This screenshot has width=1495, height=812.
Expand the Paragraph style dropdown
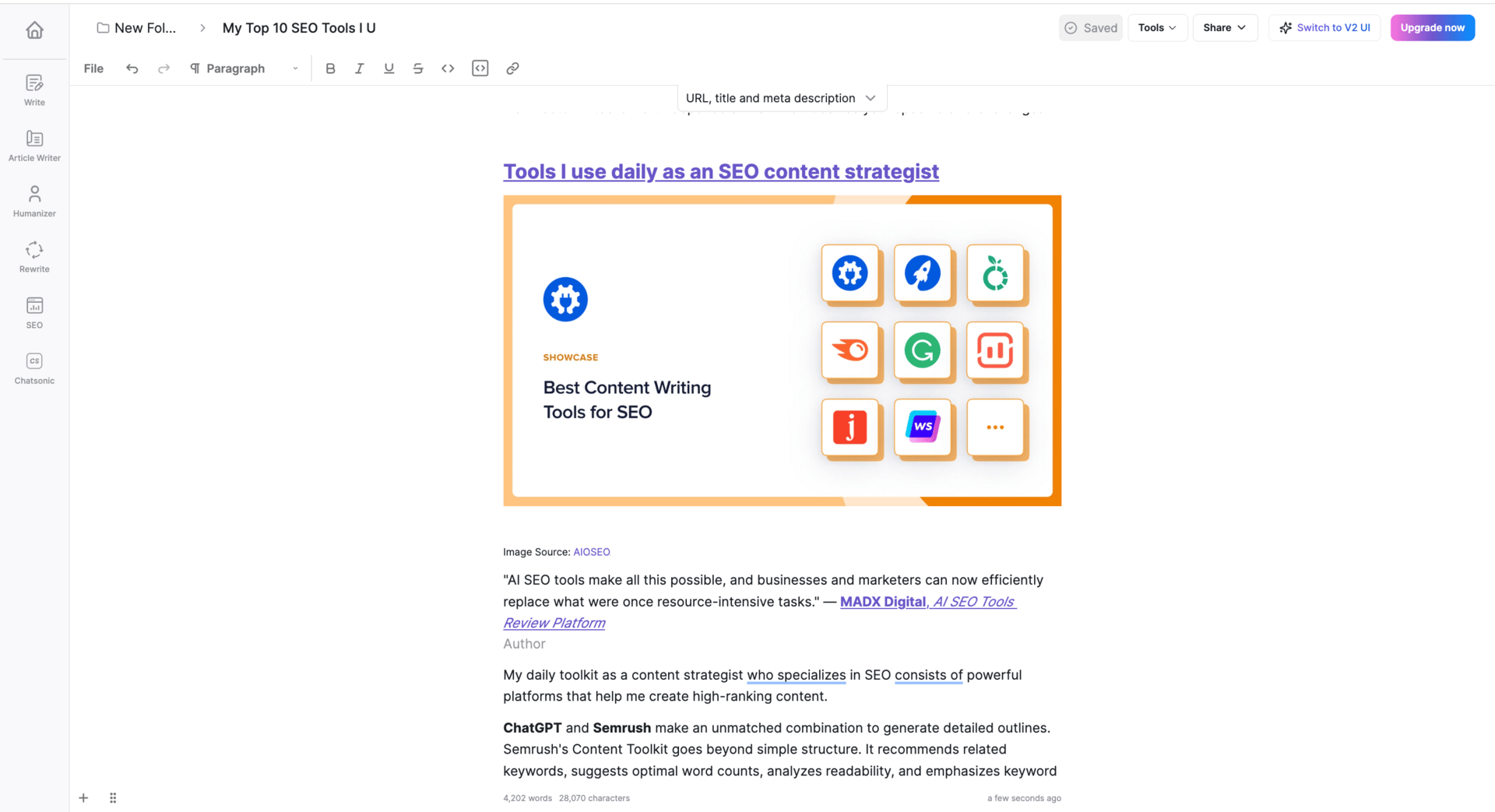click(244, 69)
